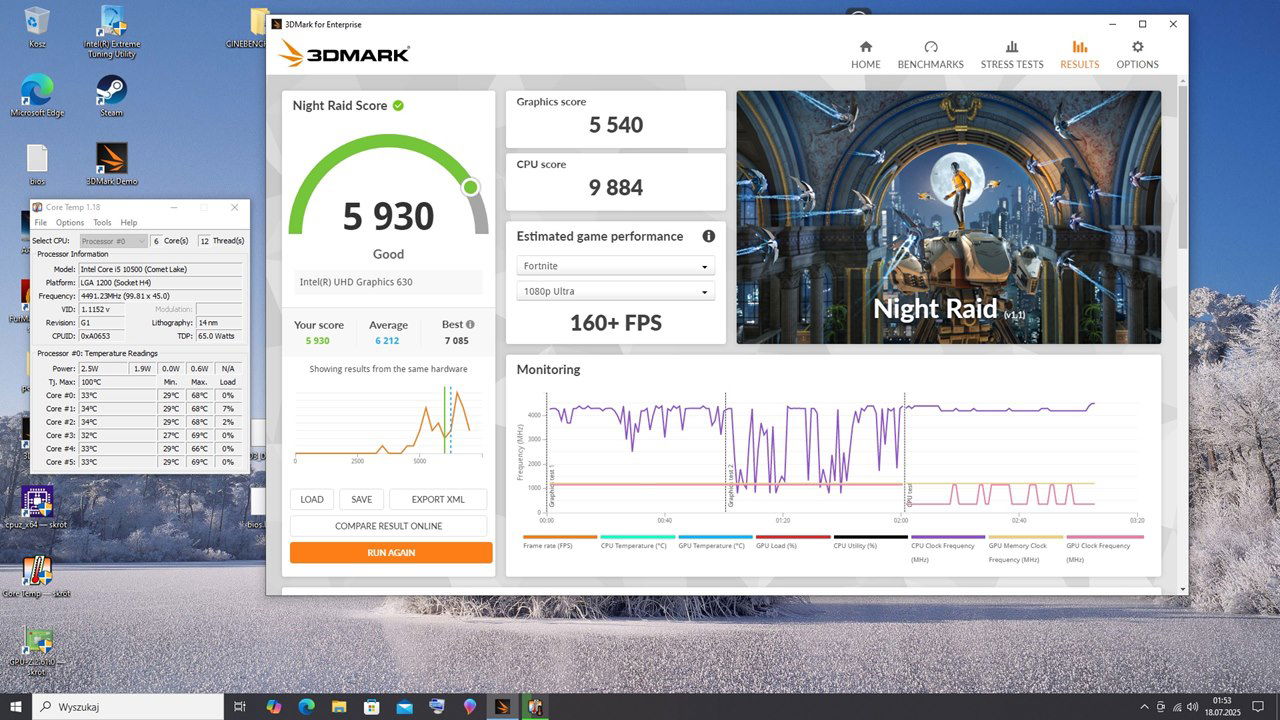Image resolution: width=1280 pixels, height=720 pixels.
Task: Select the bios file on desktop
Action: coord(37,165)
